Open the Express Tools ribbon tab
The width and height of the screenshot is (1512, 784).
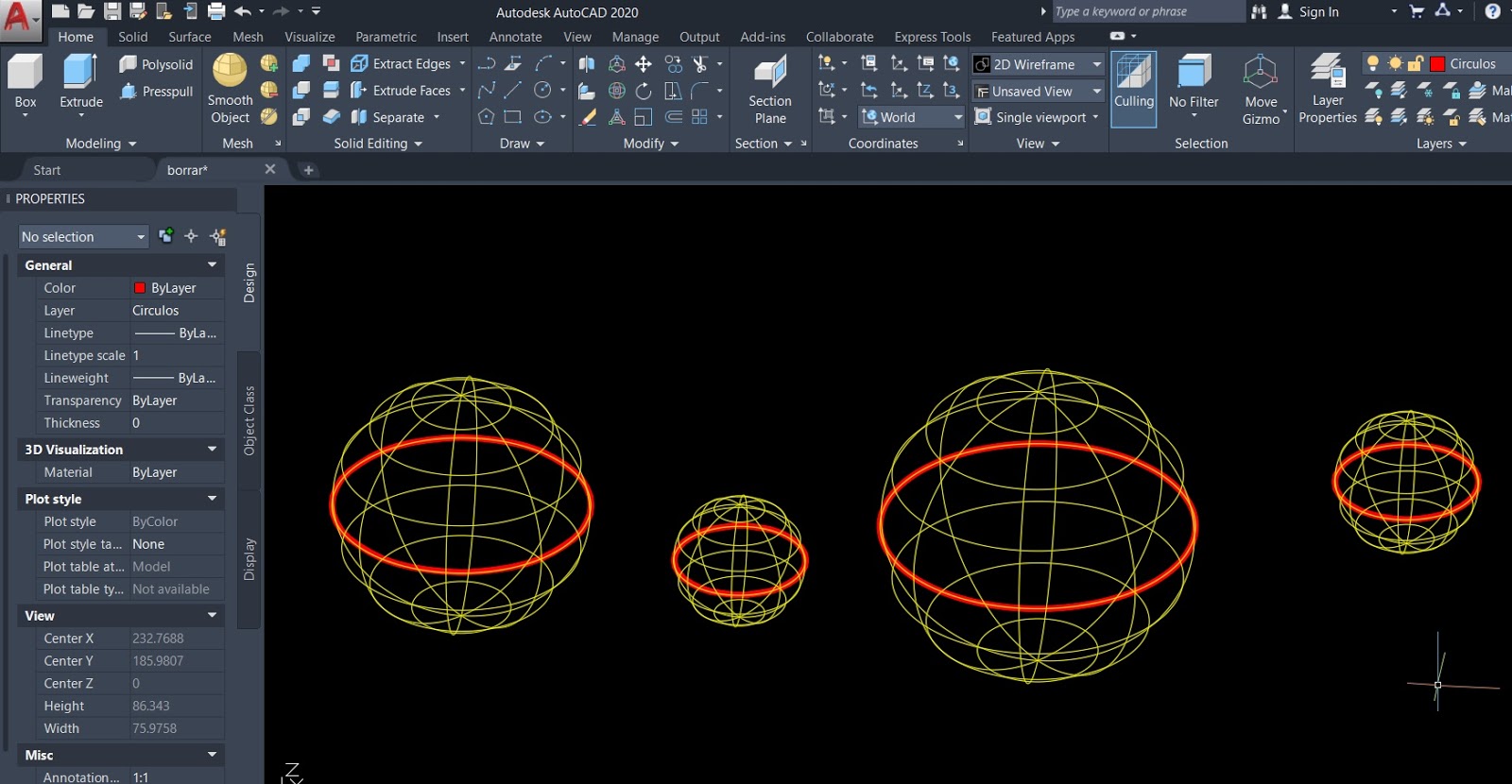[933, 37]
